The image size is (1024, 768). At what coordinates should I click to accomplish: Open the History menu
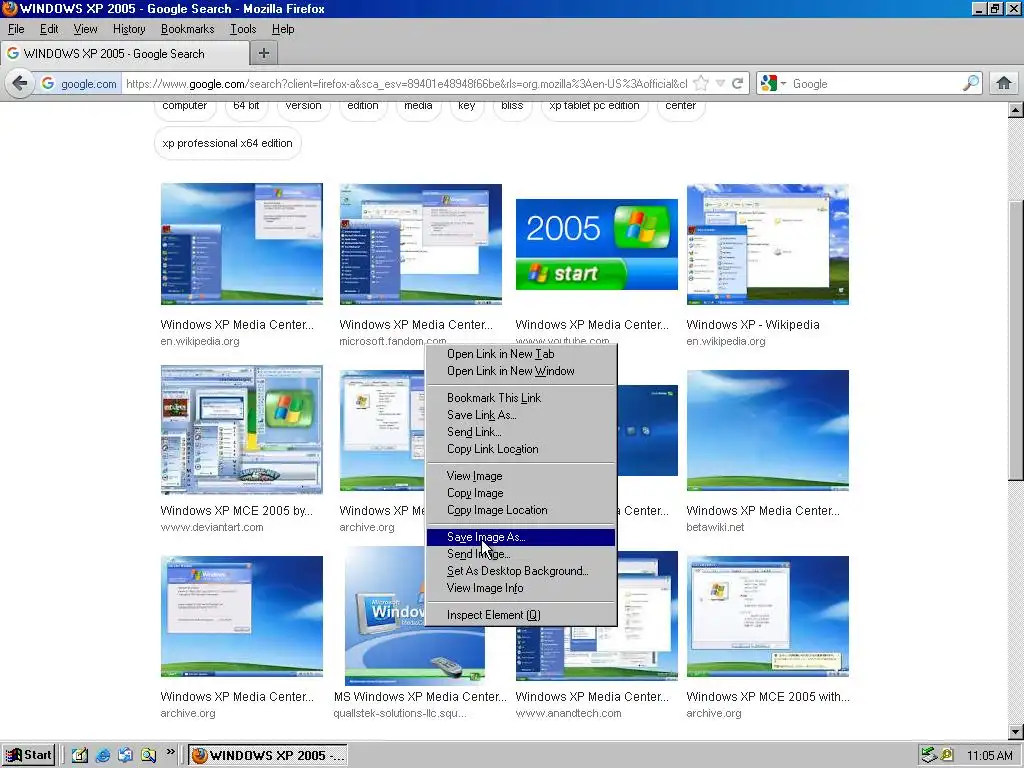point(129,29)
